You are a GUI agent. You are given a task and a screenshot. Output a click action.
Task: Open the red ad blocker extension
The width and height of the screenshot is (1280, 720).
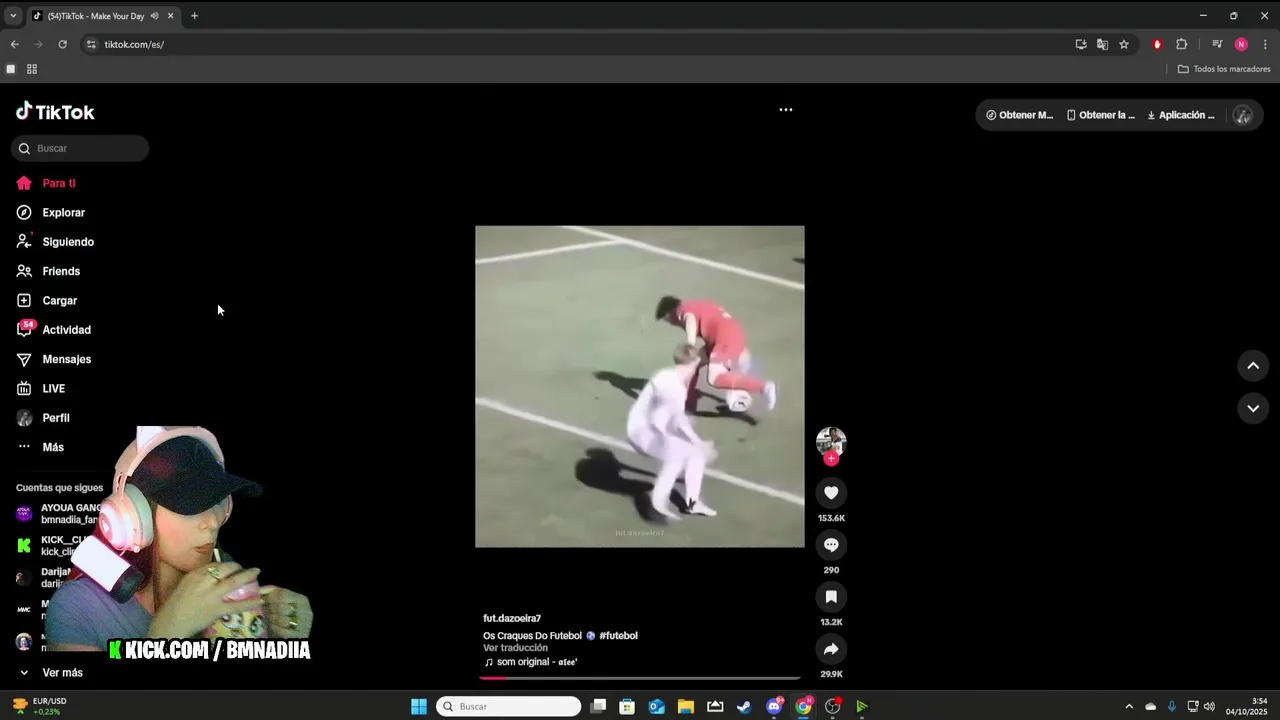1157,44
